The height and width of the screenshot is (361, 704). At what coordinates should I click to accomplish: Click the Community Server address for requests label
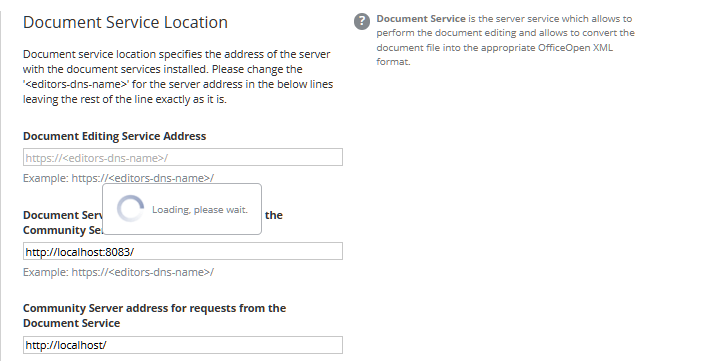[154, 316]
